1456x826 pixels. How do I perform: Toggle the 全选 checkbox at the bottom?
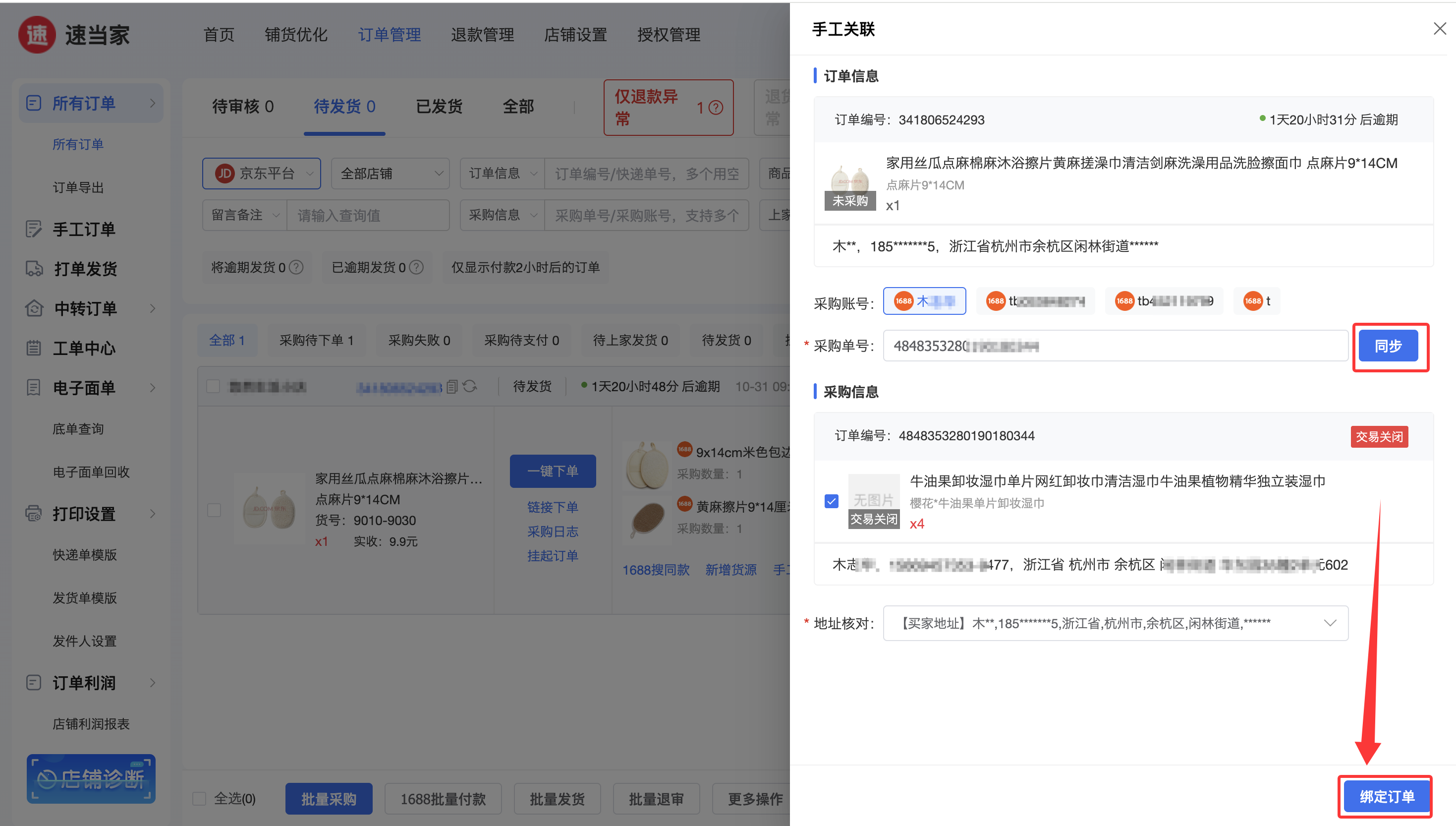(x=199, y=799)
